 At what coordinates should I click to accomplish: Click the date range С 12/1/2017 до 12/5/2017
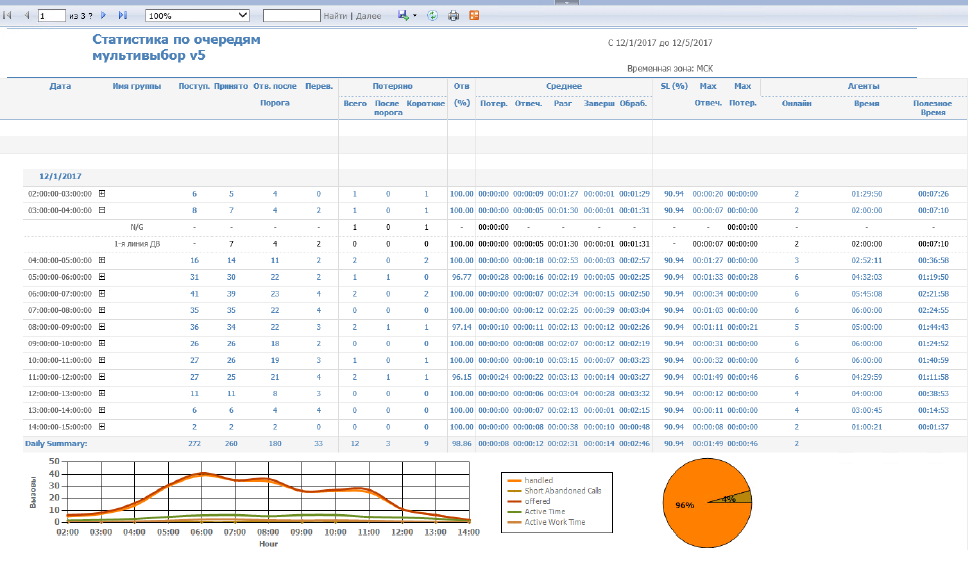click(x=660, y=43)
